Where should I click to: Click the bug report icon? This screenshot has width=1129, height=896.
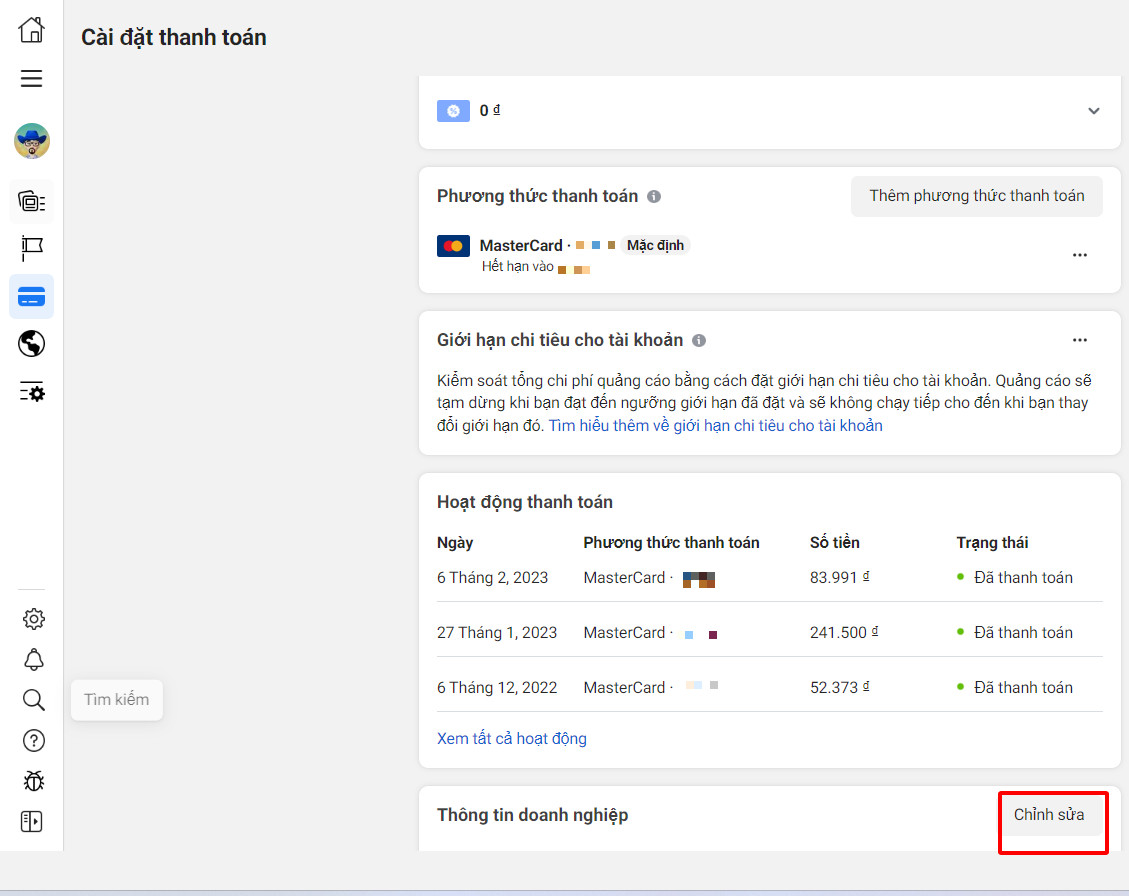pos(33,781)
